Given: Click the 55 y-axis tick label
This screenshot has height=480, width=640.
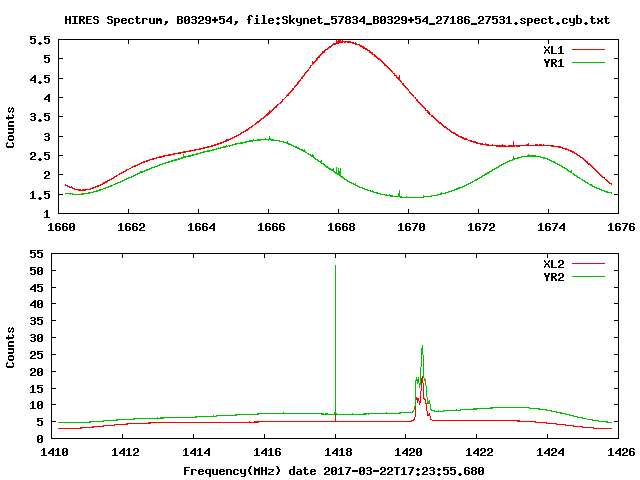Looking at the screenshot, I should (x=36, y=254).
